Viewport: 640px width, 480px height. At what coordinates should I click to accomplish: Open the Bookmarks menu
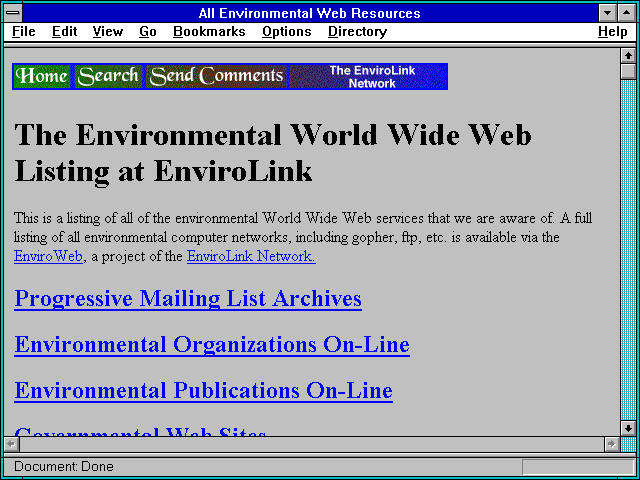(x=209, y=32)
